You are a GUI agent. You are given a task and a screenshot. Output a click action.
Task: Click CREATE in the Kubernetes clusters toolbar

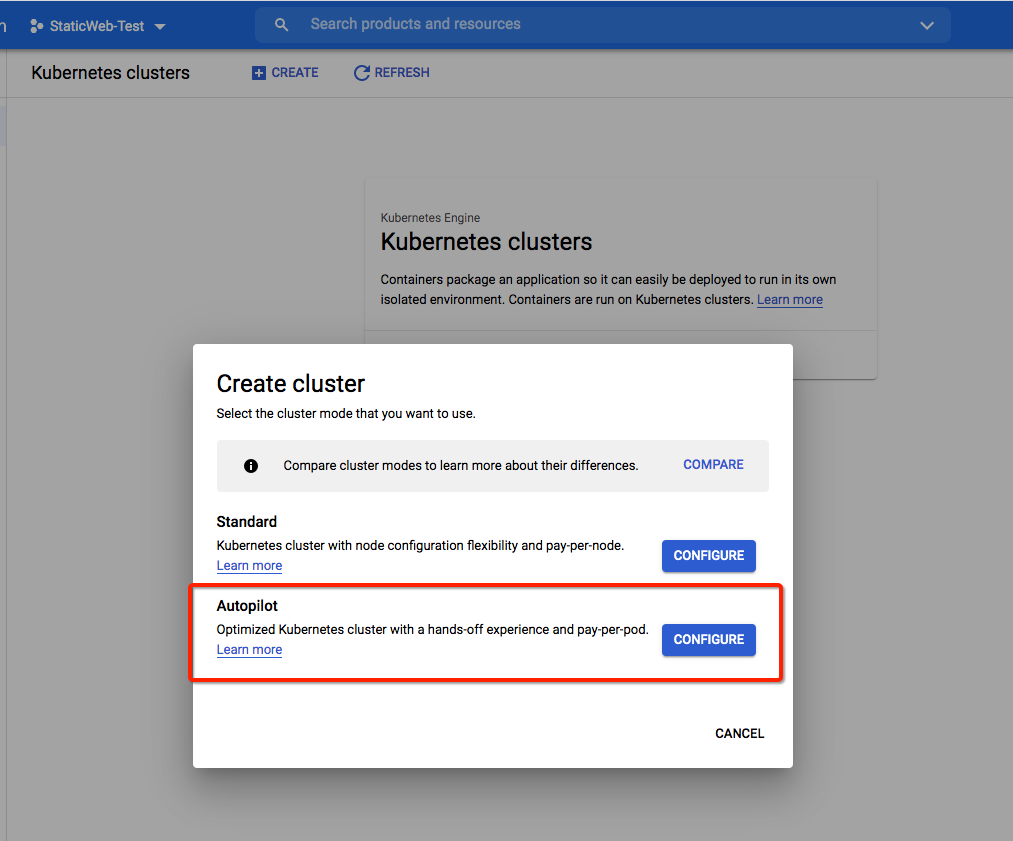285,72
